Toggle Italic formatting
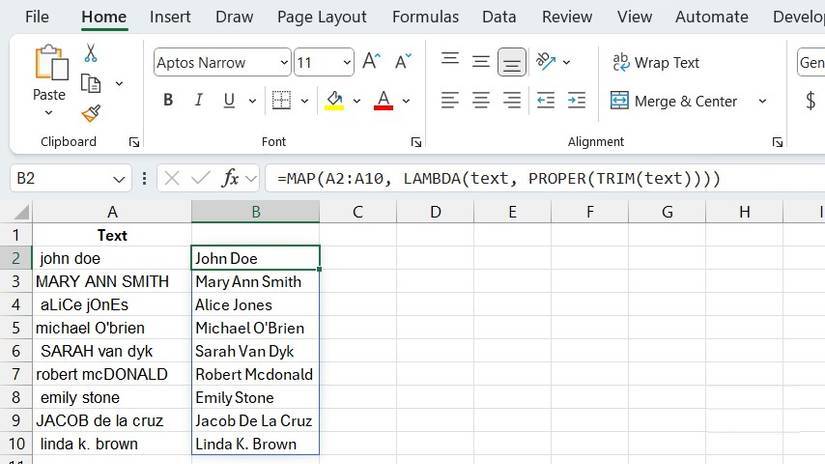Image resolution: width=825 pixels, height=464 pixels. tap(198, 100)
